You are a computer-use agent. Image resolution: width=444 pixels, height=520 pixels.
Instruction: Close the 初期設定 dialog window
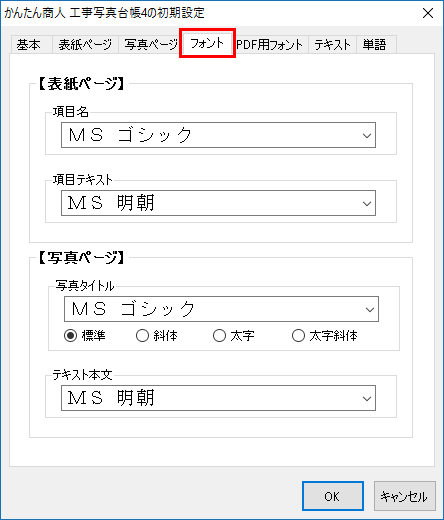coord(428,13)
